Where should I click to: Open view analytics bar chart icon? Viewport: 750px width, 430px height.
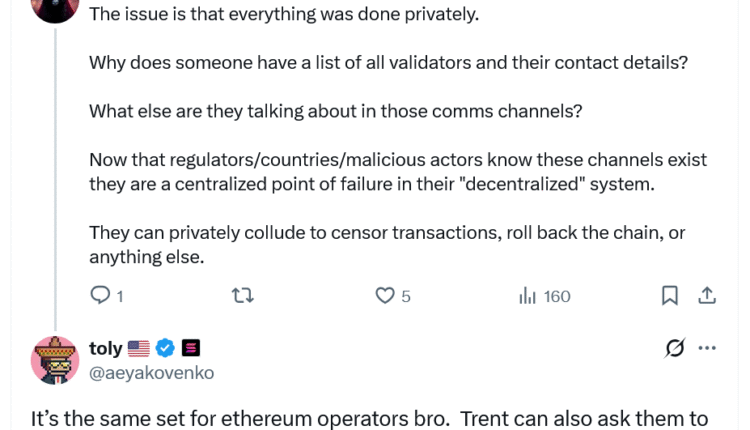[528, 296]
